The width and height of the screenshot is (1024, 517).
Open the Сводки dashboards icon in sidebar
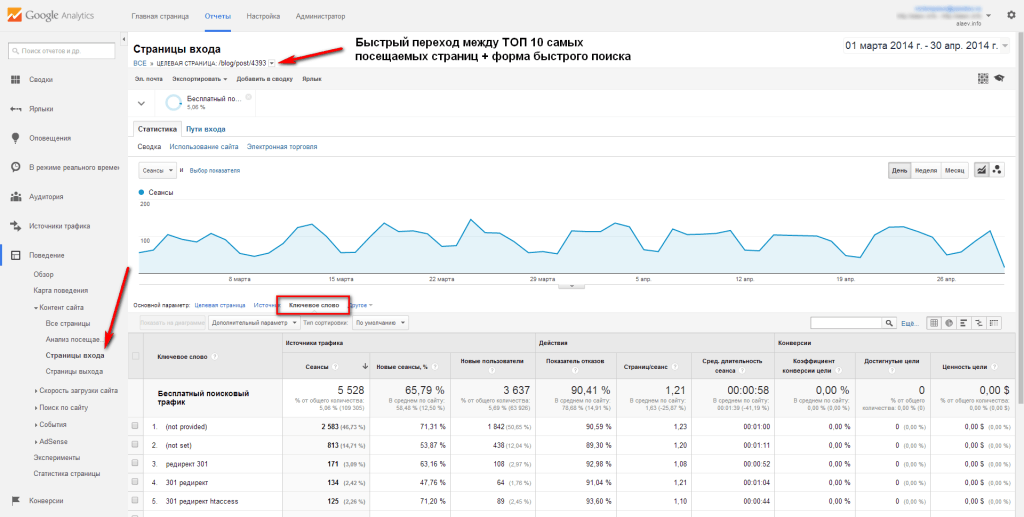15,79
